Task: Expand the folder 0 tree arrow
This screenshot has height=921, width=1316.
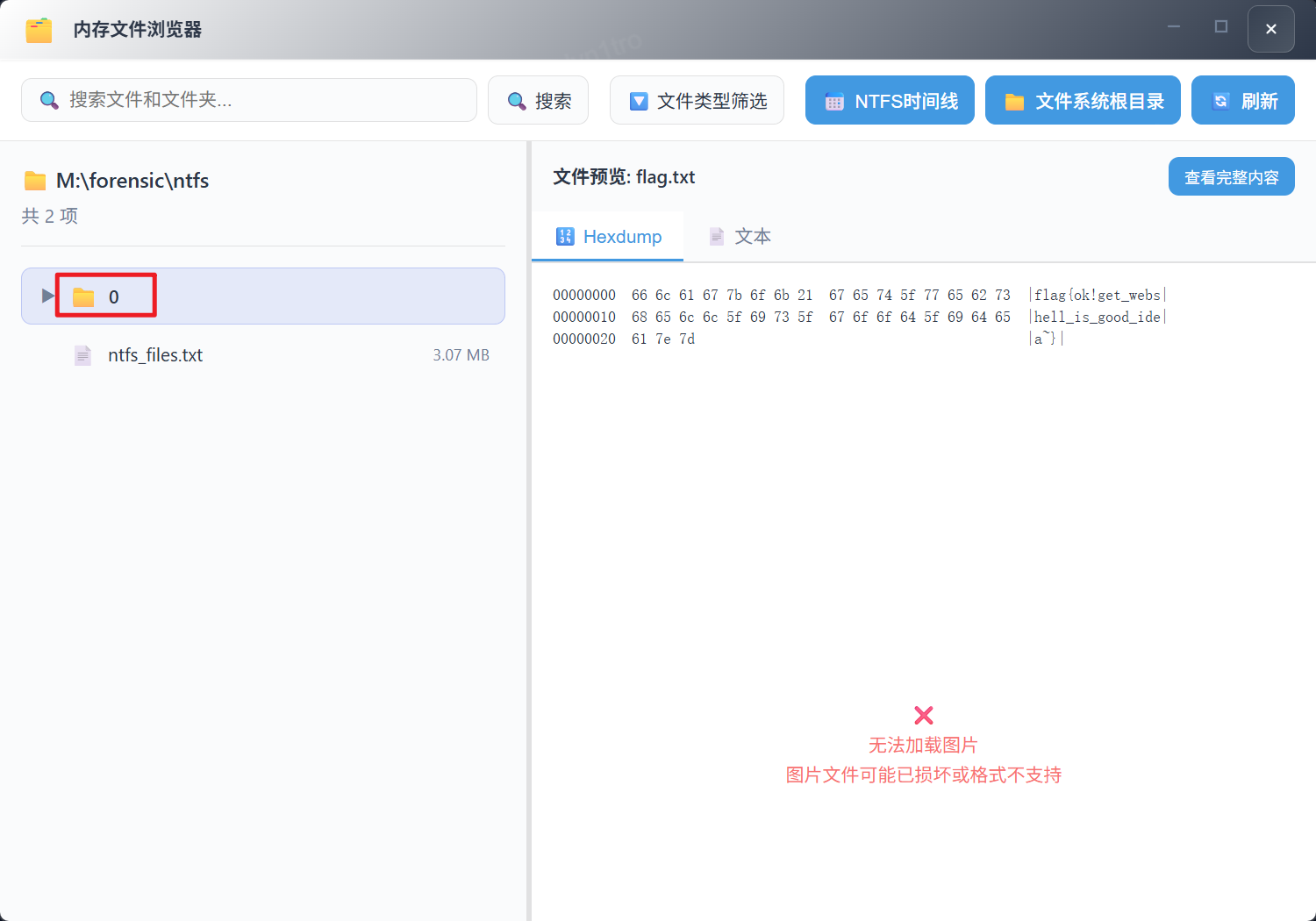Action: tap(47, 296)
